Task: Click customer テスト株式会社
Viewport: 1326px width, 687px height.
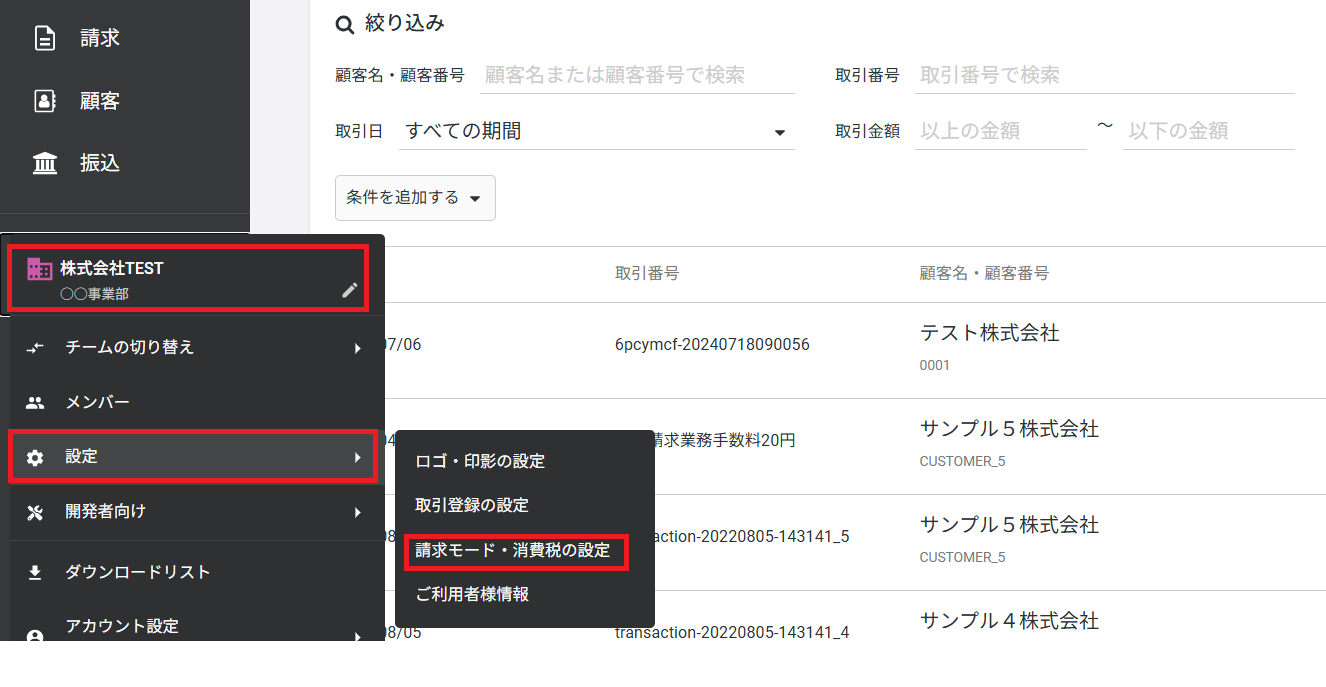Action: (x=989, y=334)
